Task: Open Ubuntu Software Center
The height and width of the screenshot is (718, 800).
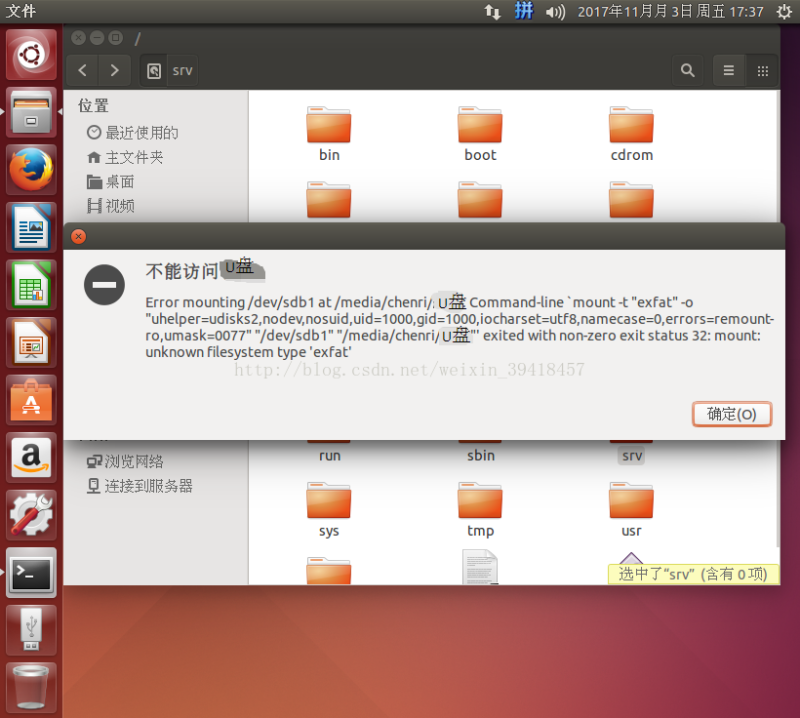Action: point(31,401)
